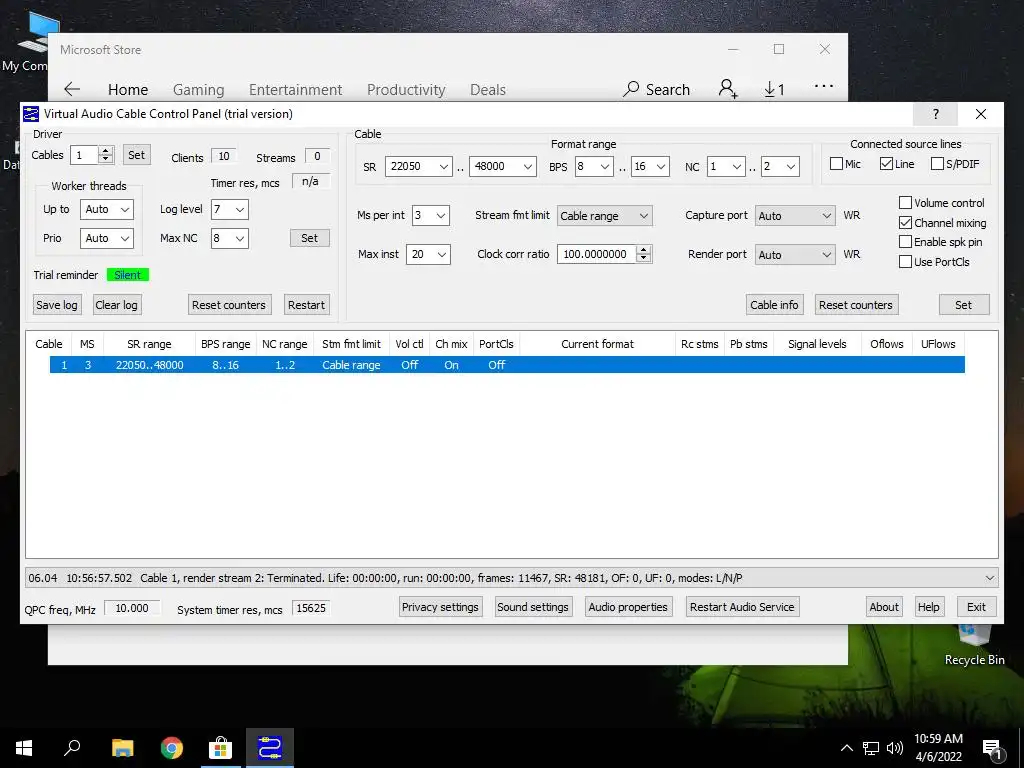Viewport: 1024px width, 768px height.
Task: Open the Worker threads Up to dropdown
Action: click(106, 210)
